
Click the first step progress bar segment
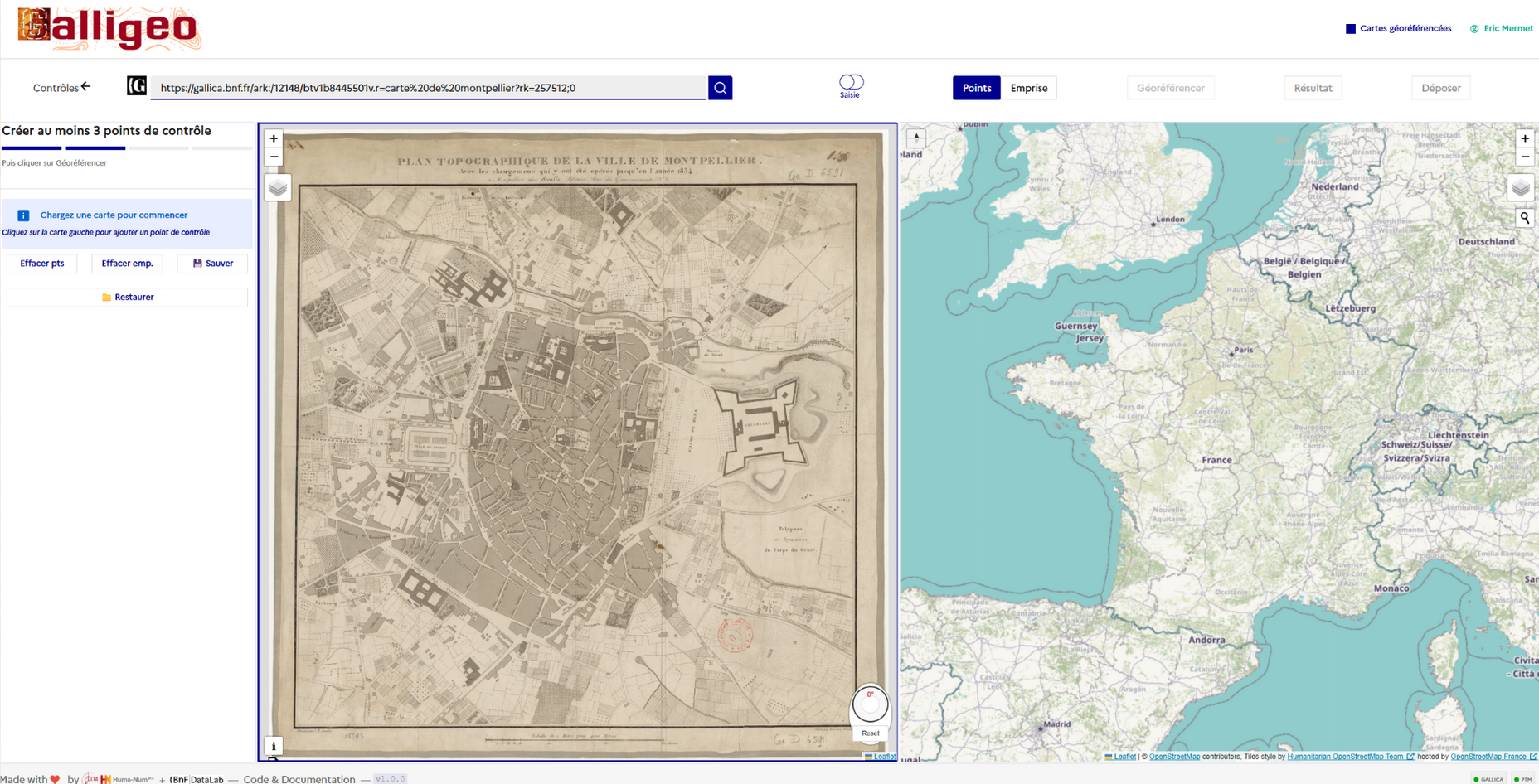(x=32, y=148)
